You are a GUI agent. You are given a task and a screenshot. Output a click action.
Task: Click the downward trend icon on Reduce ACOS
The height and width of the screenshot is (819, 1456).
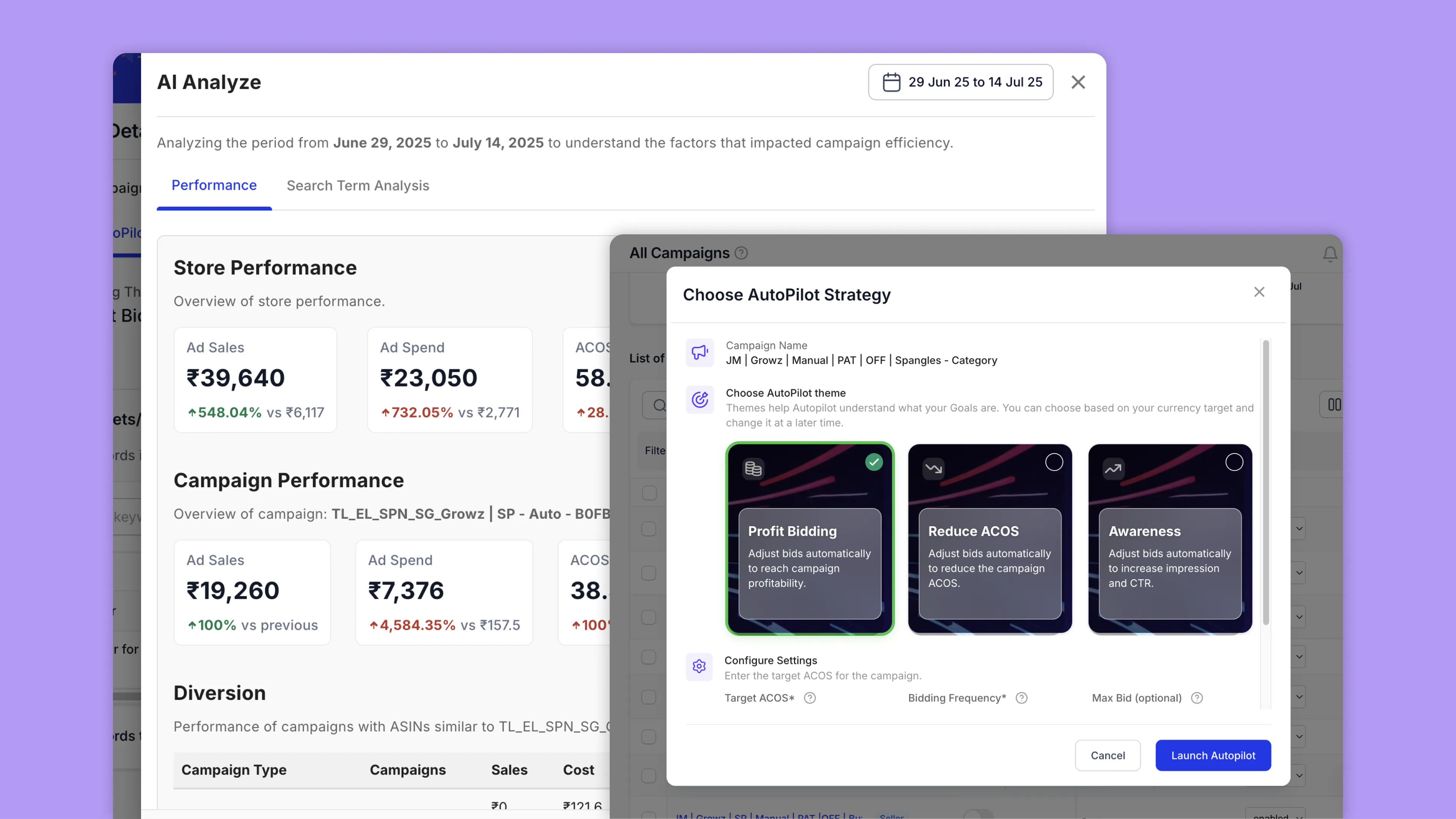tap(933, 469)
